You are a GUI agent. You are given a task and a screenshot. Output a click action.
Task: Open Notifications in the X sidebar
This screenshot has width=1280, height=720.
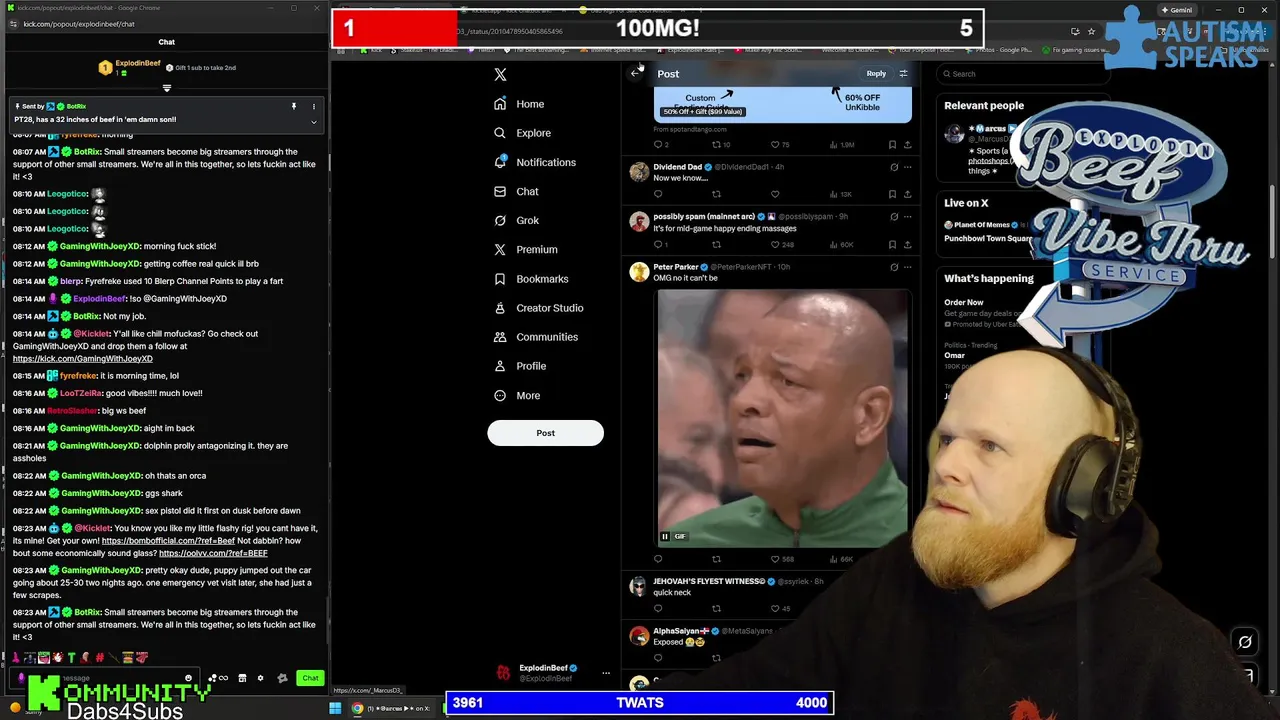535,162
